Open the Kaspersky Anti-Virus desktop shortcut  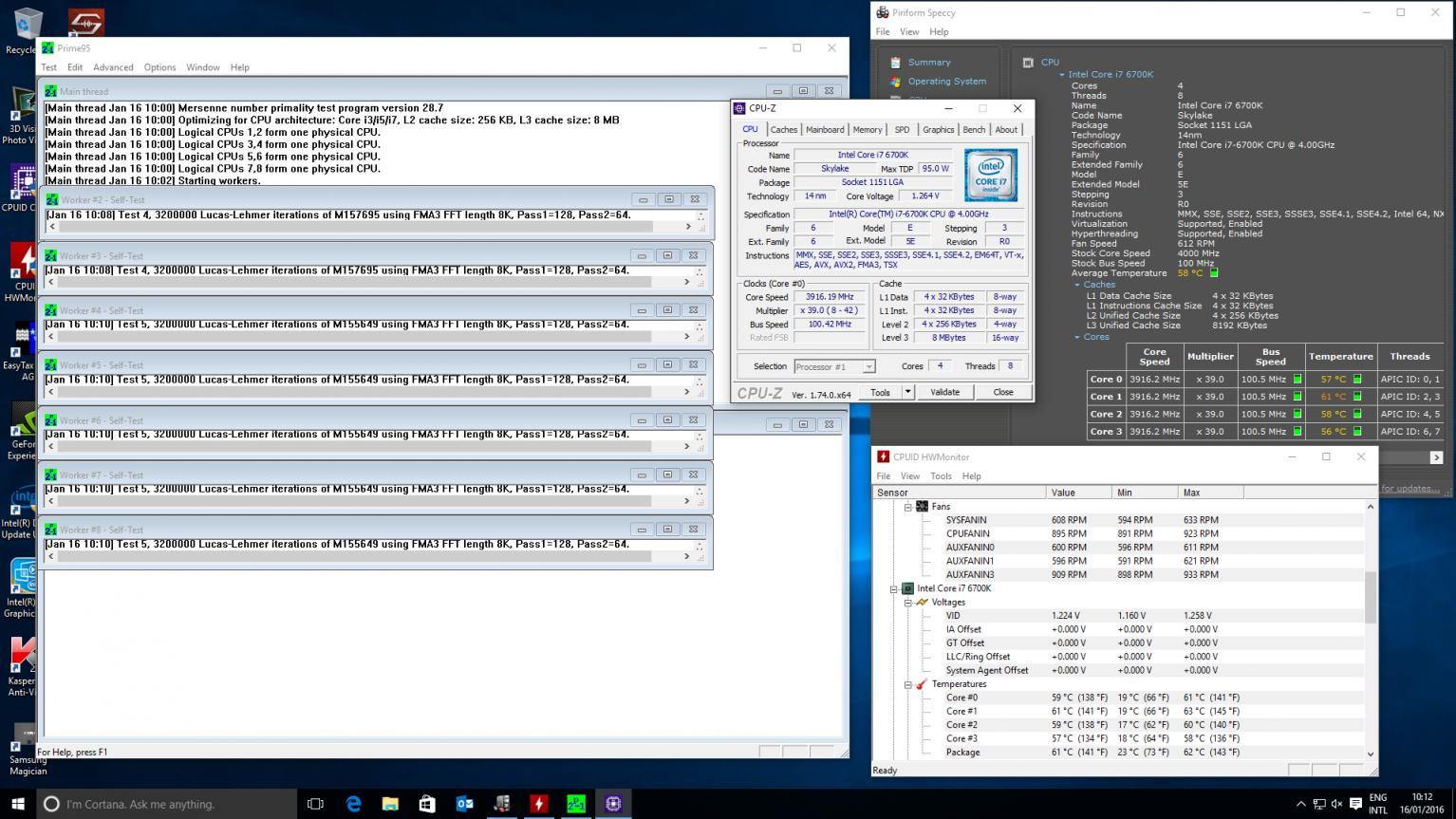(23, 666)
